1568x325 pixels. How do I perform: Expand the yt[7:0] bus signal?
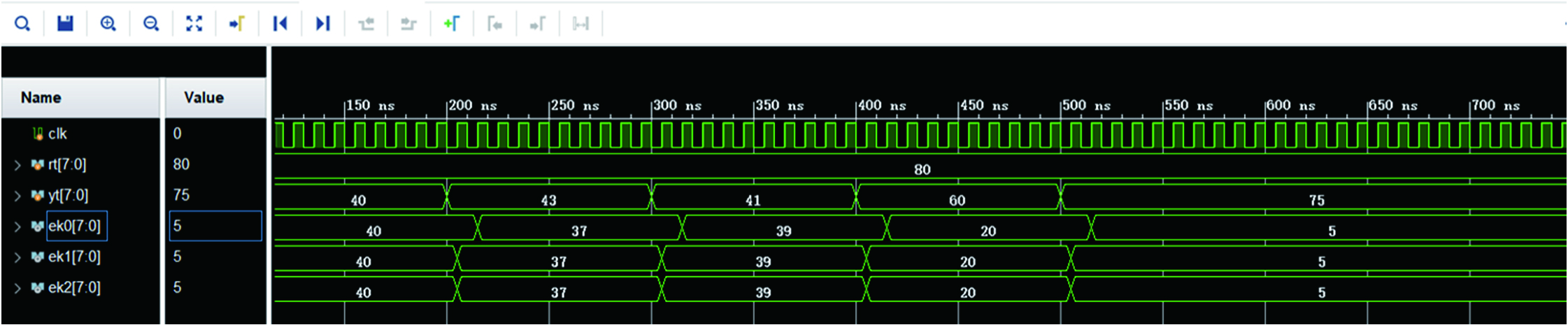pos(17,196)
